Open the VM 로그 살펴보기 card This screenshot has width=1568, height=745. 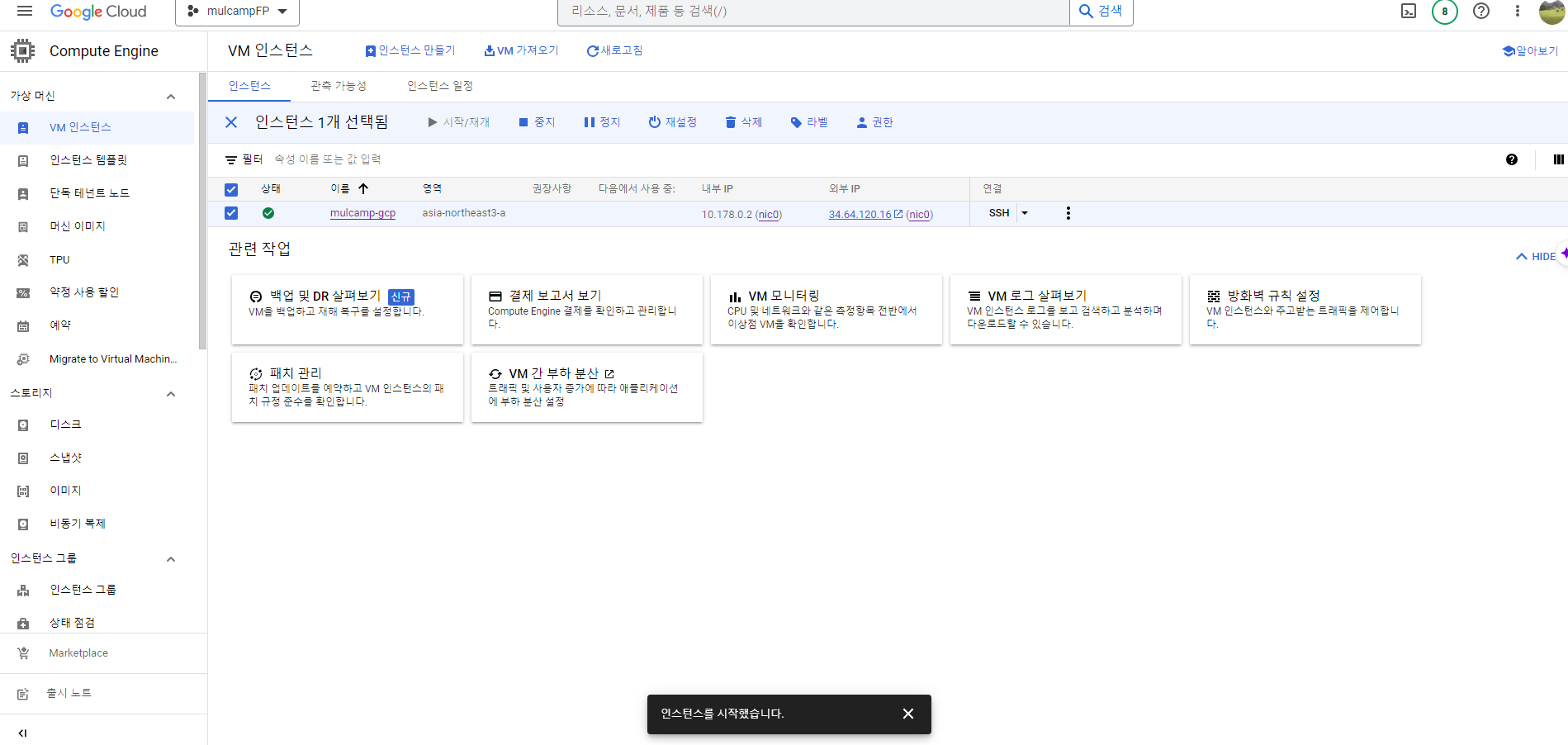(x=1066, y=310)
